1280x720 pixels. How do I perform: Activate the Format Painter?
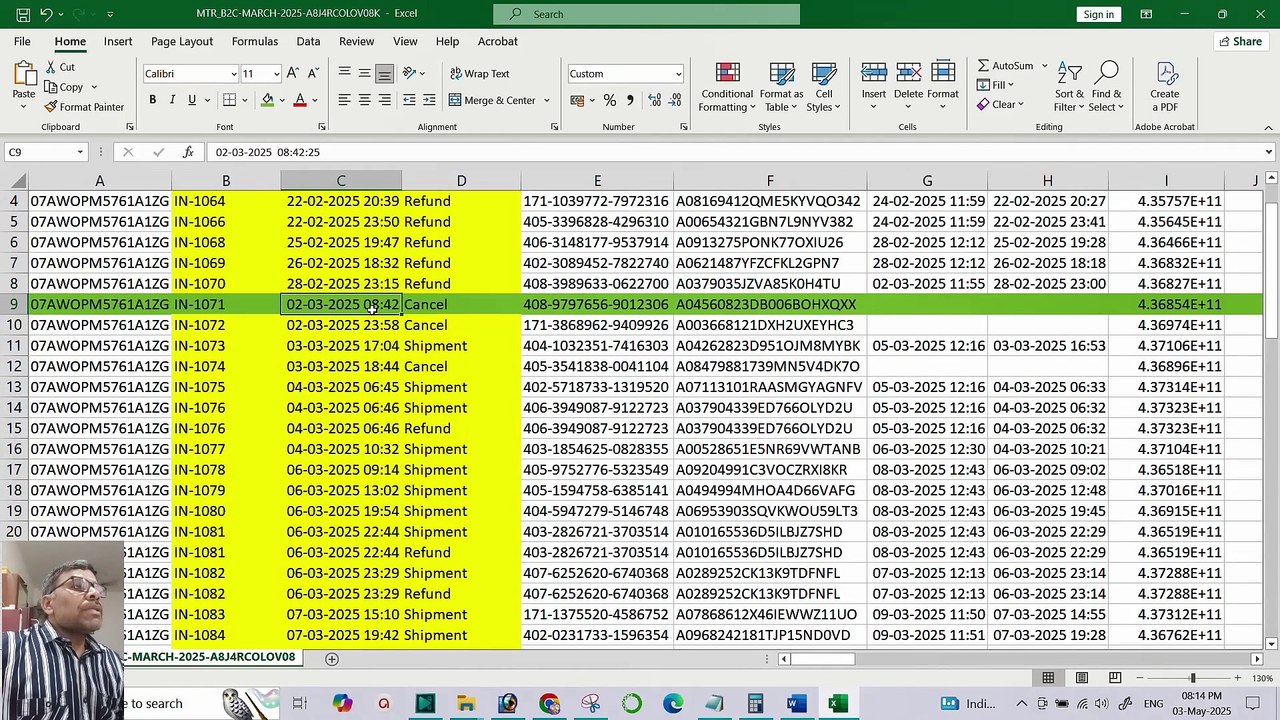point(84,107)
